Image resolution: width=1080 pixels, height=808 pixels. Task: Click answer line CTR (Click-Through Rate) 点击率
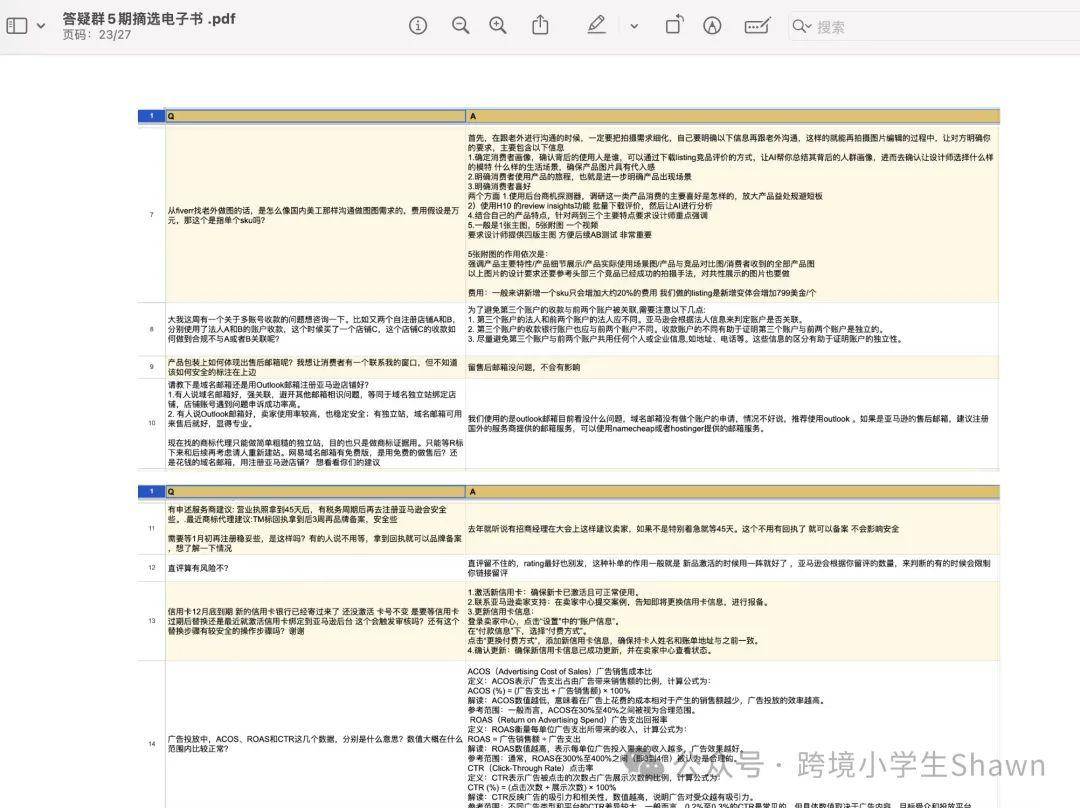[x=530, y=767]
